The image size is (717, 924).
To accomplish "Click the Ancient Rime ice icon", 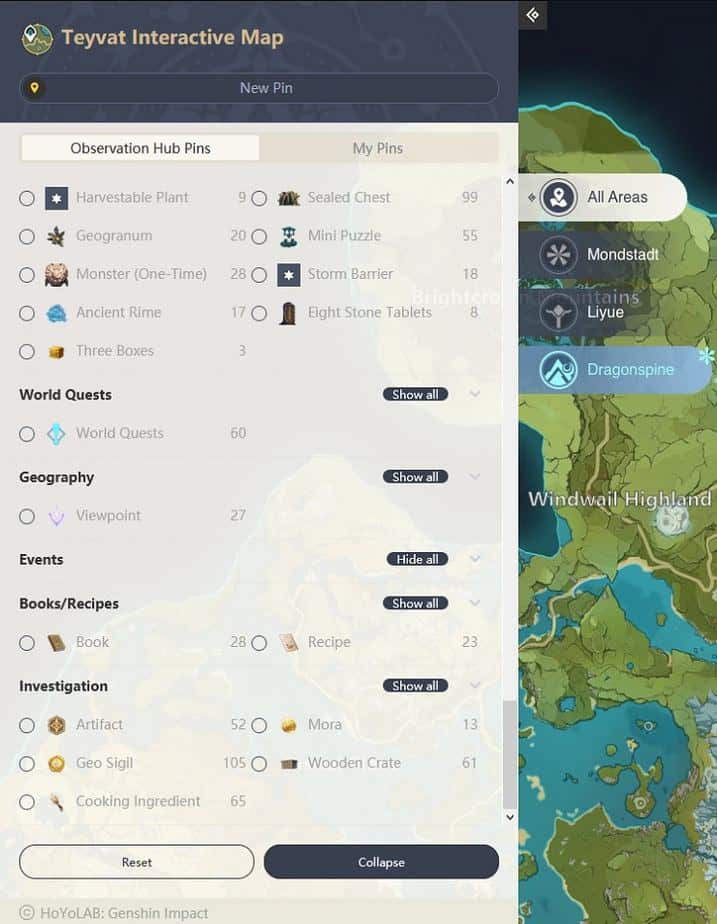I will (57, 313).
